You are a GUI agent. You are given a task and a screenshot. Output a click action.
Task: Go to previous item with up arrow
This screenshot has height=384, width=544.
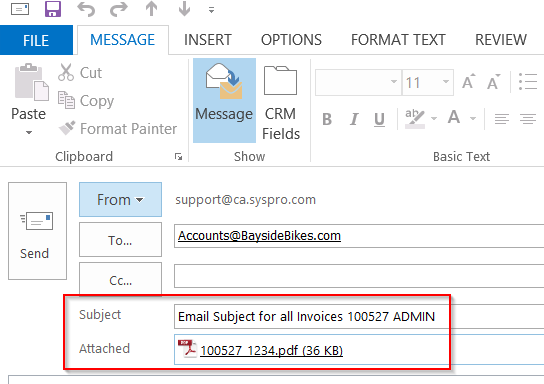151,9
